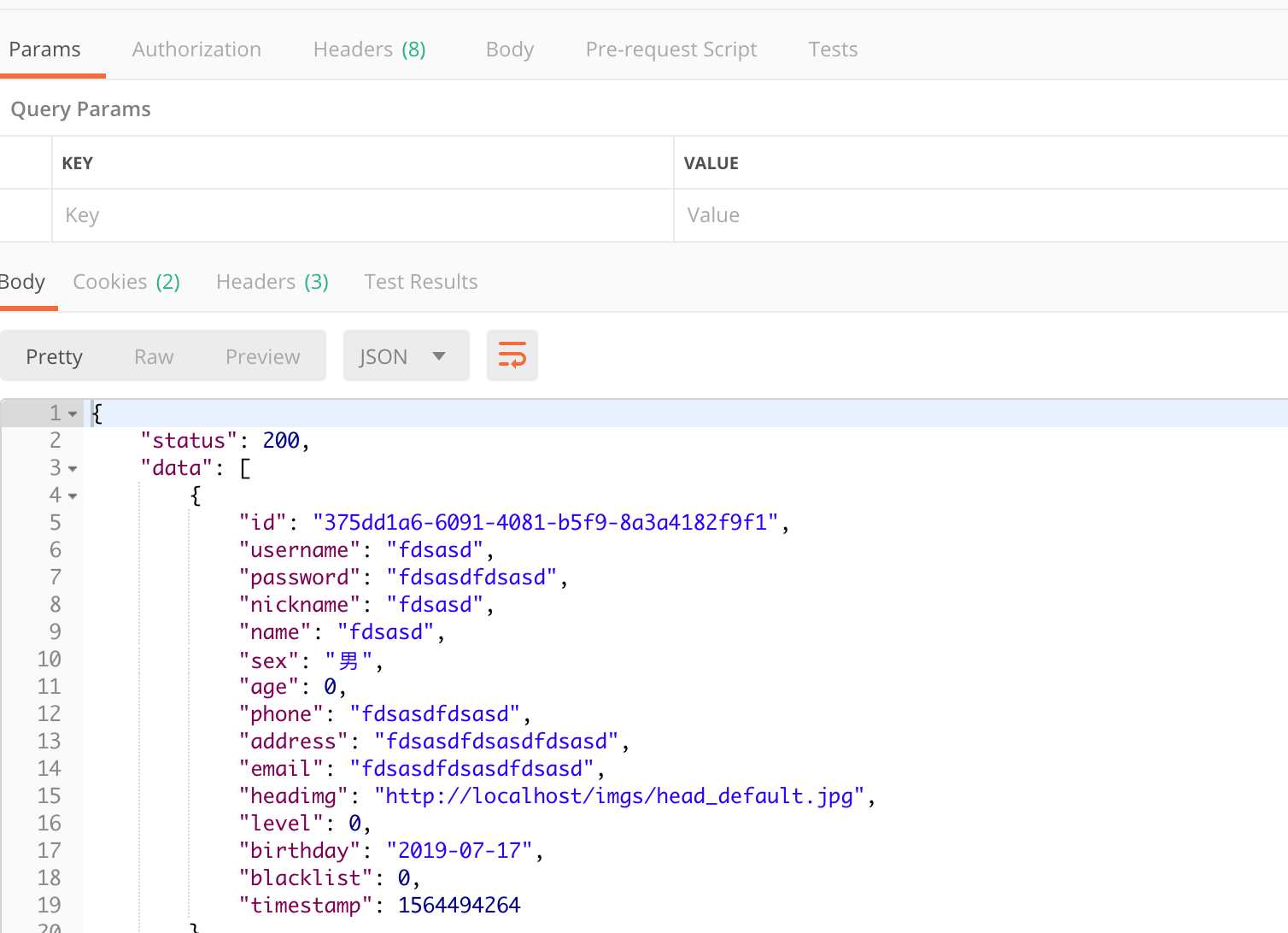The width and height of the screenshot is (1288, 933).
Task: Click the "address" key on line 13
Action: 294,742
